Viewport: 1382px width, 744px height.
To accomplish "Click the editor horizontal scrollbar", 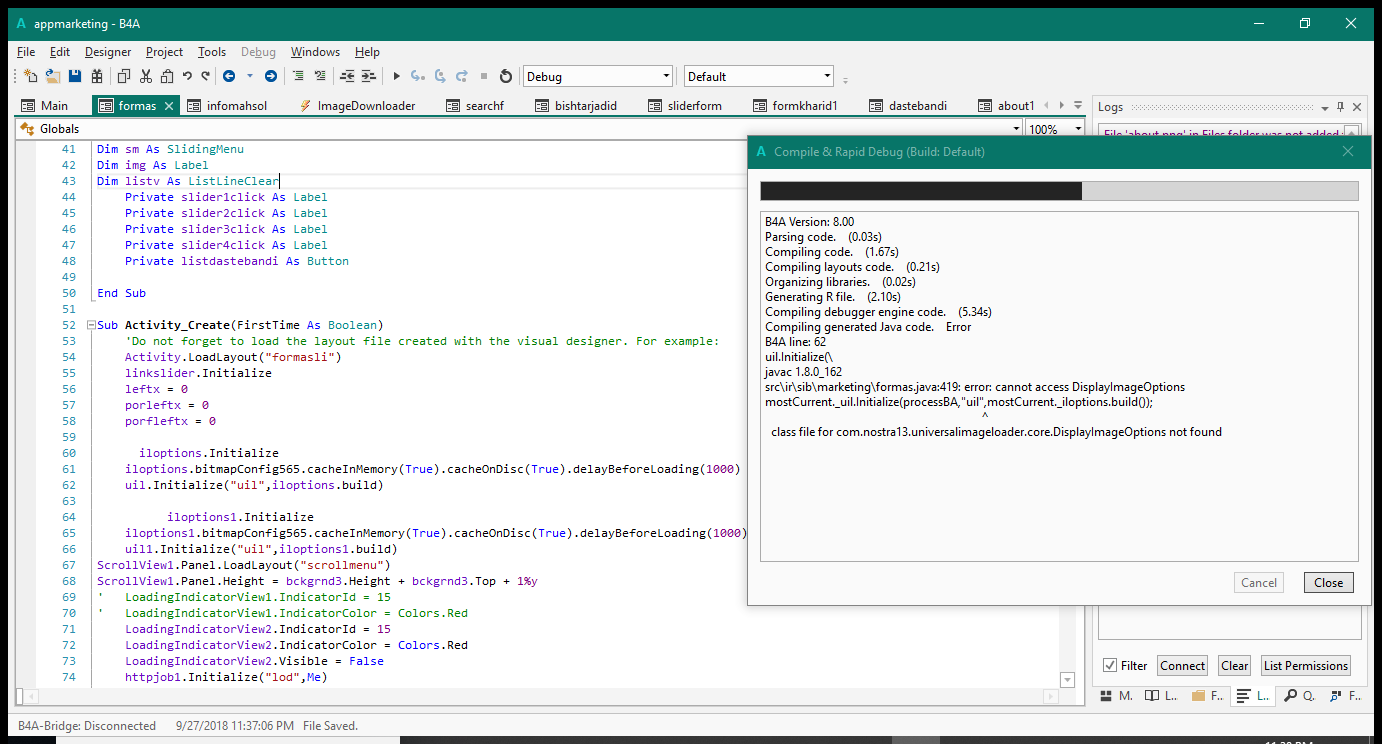I will click(540, 696).
